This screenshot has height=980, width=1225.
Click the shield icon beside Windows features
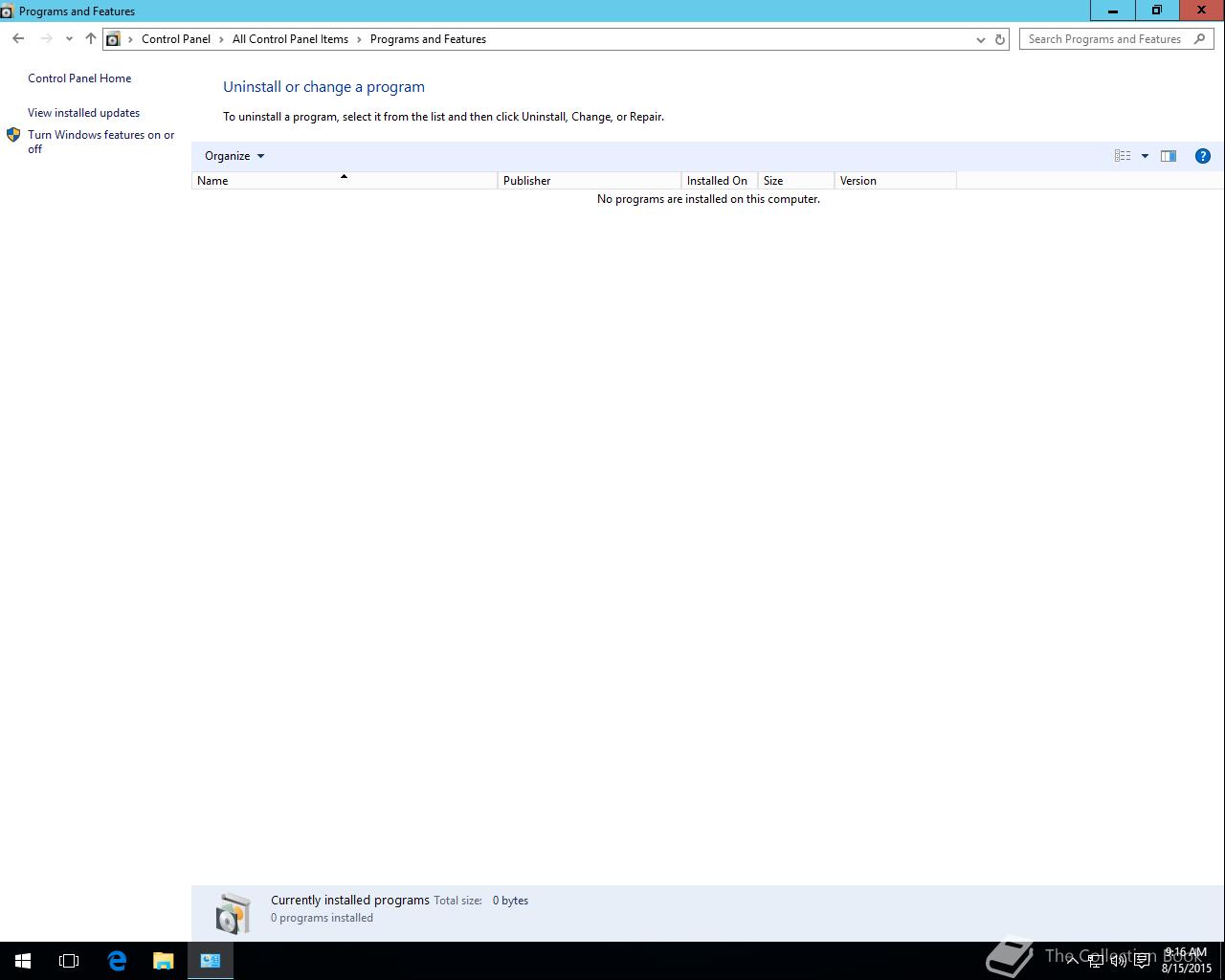point(13,135)
